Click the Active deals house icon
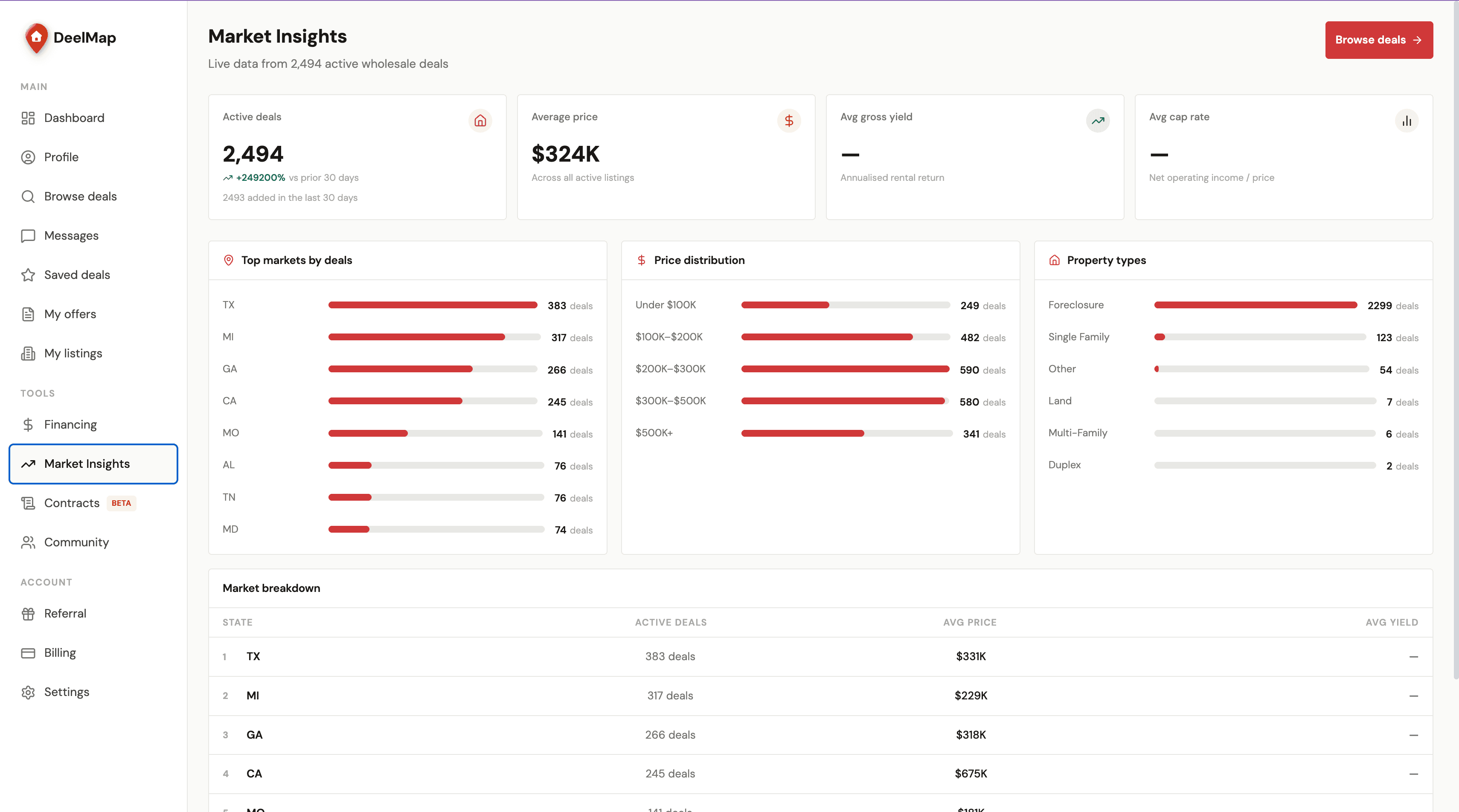Image resolution: width=1459 pixels, height=812 pixels. point(480,121)
